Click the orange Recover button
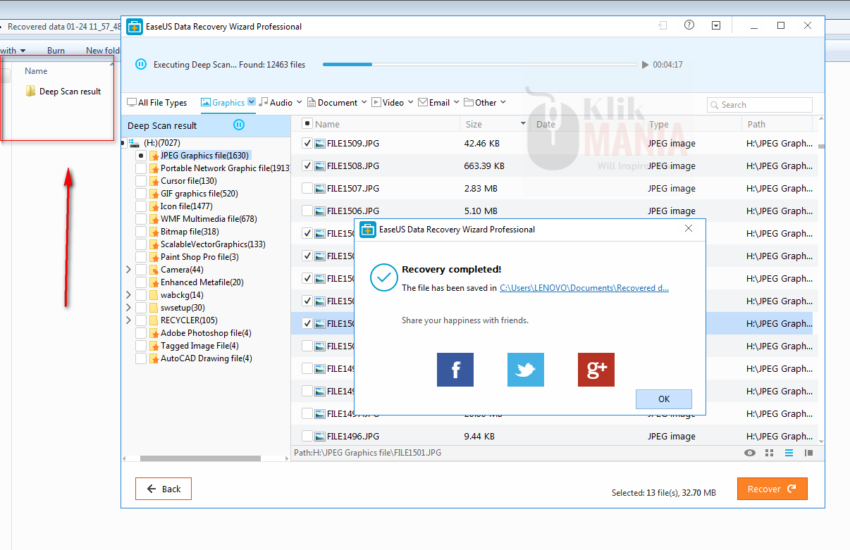This screenshot has height=550, width=850. [x=772, y=489]
